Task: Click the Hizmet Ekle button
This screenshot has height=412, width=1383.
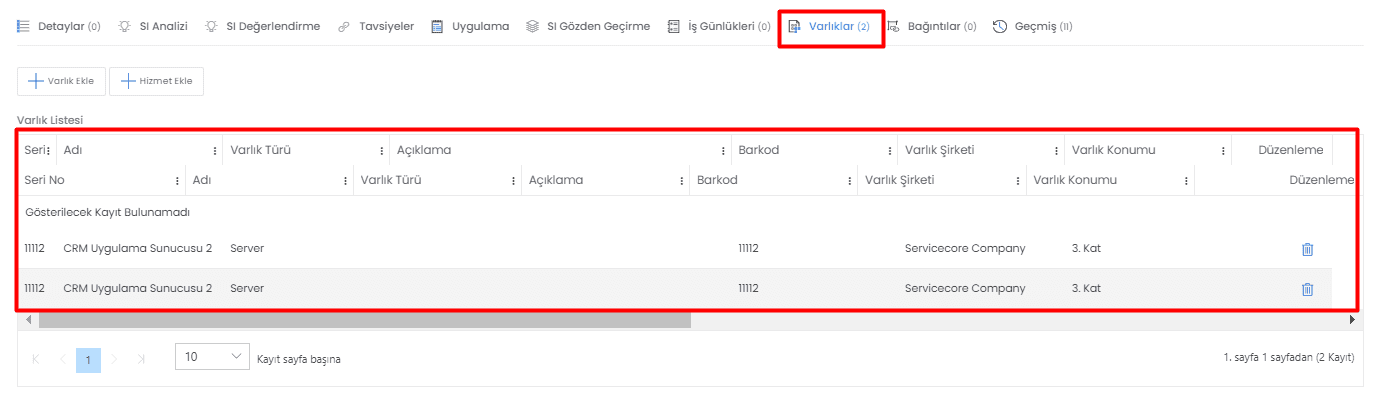Action: point(156,81)
